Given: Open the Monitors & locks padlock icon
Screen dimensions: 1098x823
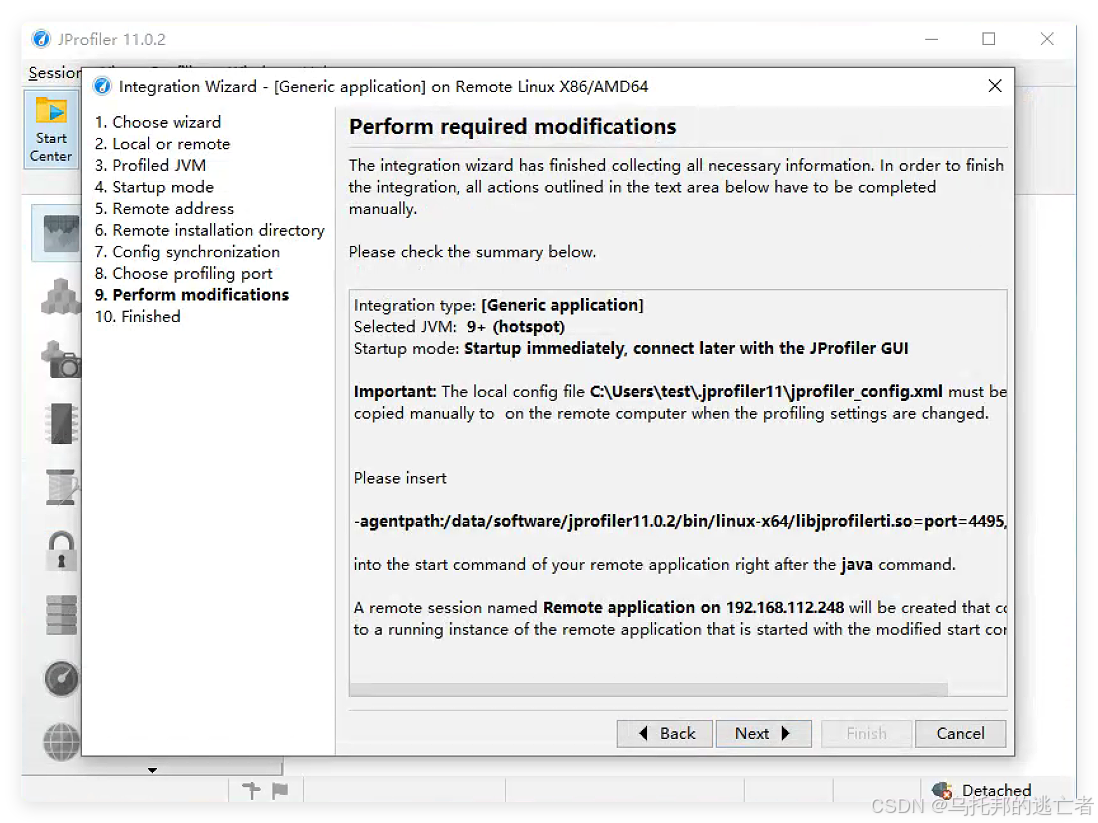Looking at the screenshot, I should tap(62, 551).
